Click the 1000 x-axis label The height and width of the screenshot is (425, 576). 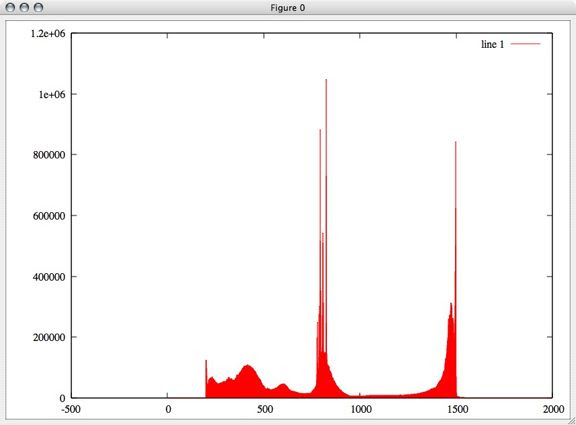tap(360, 409)
